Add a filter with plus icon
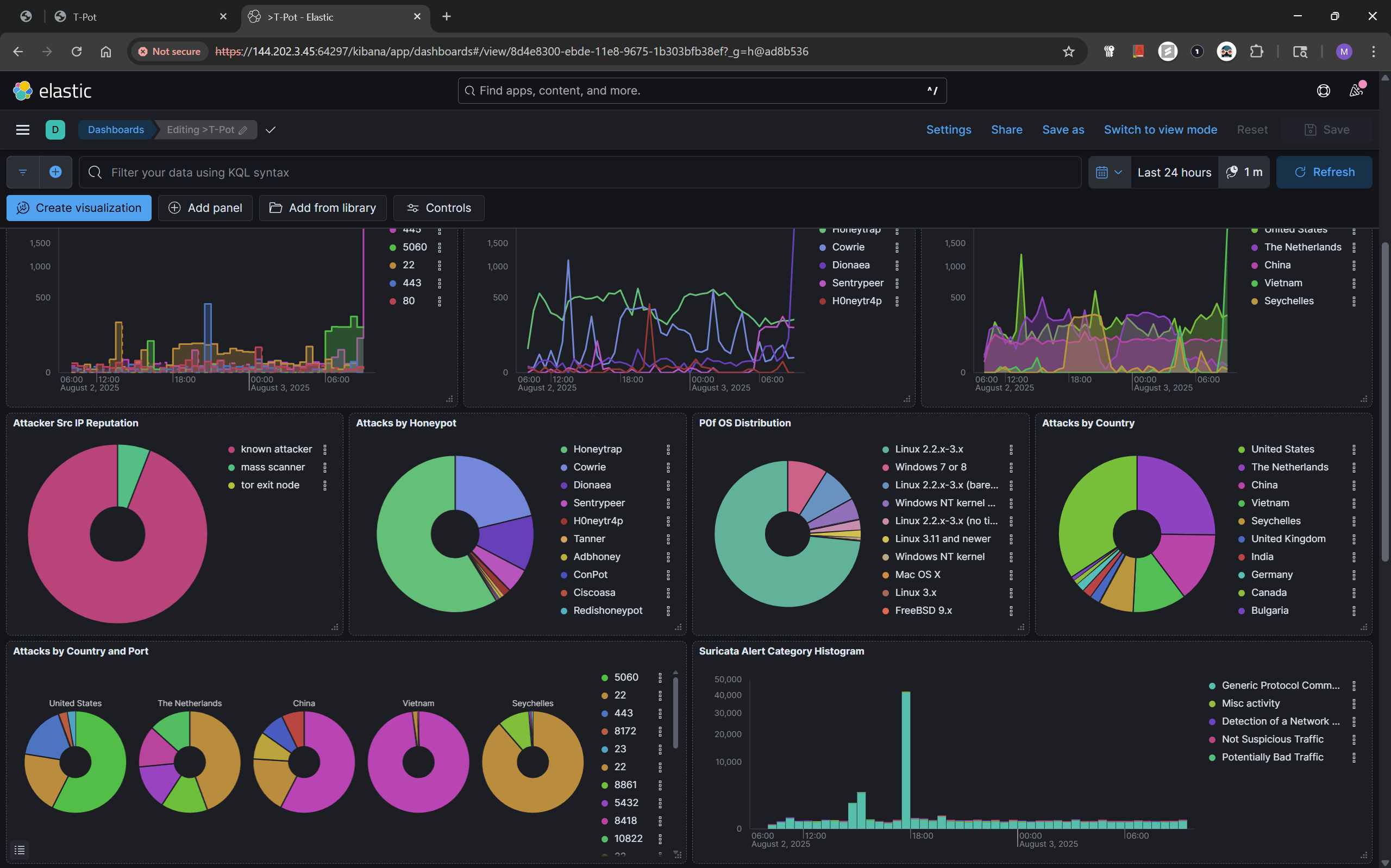This screenshot has width=1391, height=868. coord(55,172)
